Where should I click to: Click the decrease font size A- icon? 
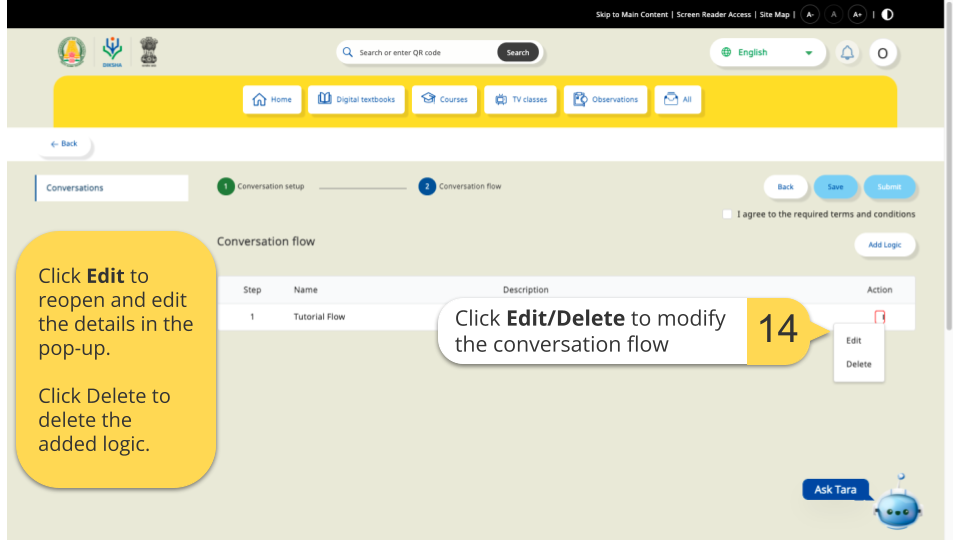coord(810,14)
